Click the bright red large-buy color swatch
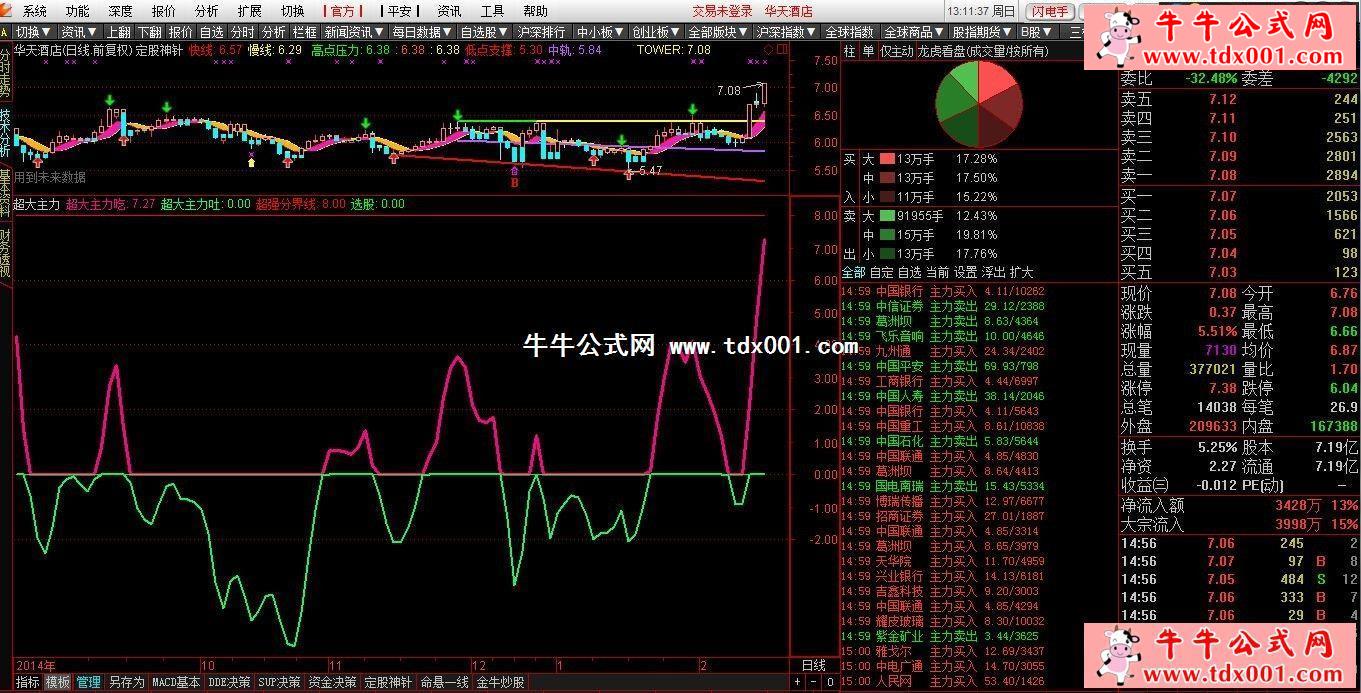 tap(886, 159)
